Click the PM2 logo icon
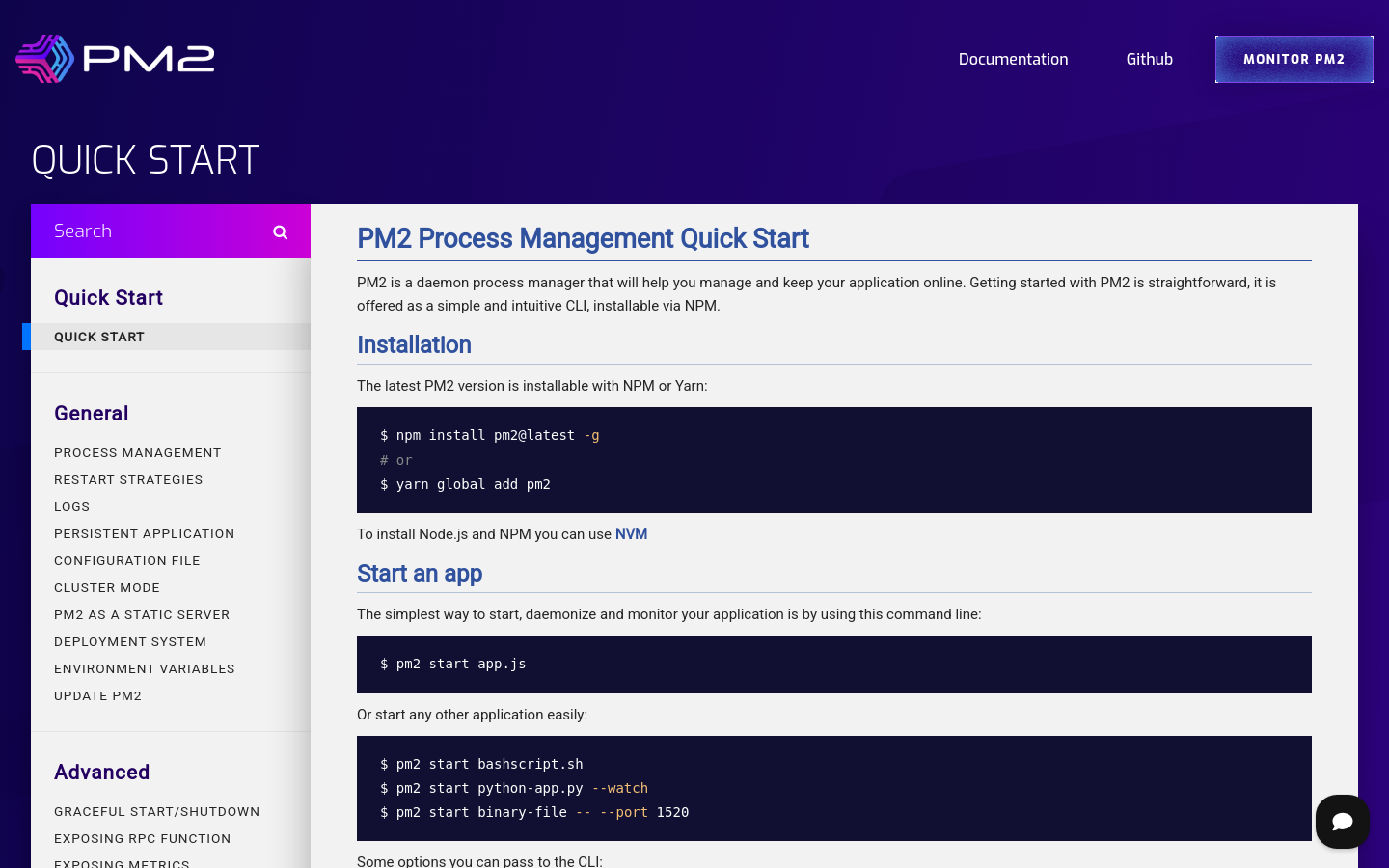 pyautogui.click(x=45, y=59)
